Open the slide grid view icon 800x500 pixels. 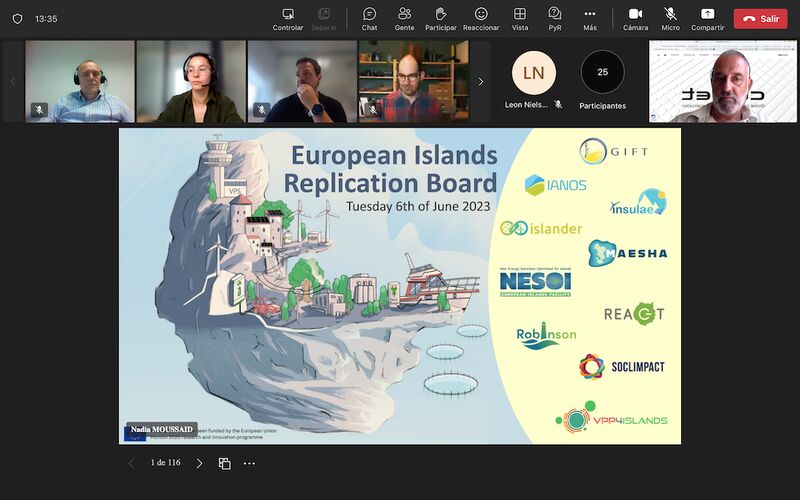click(x=224, y=463)
